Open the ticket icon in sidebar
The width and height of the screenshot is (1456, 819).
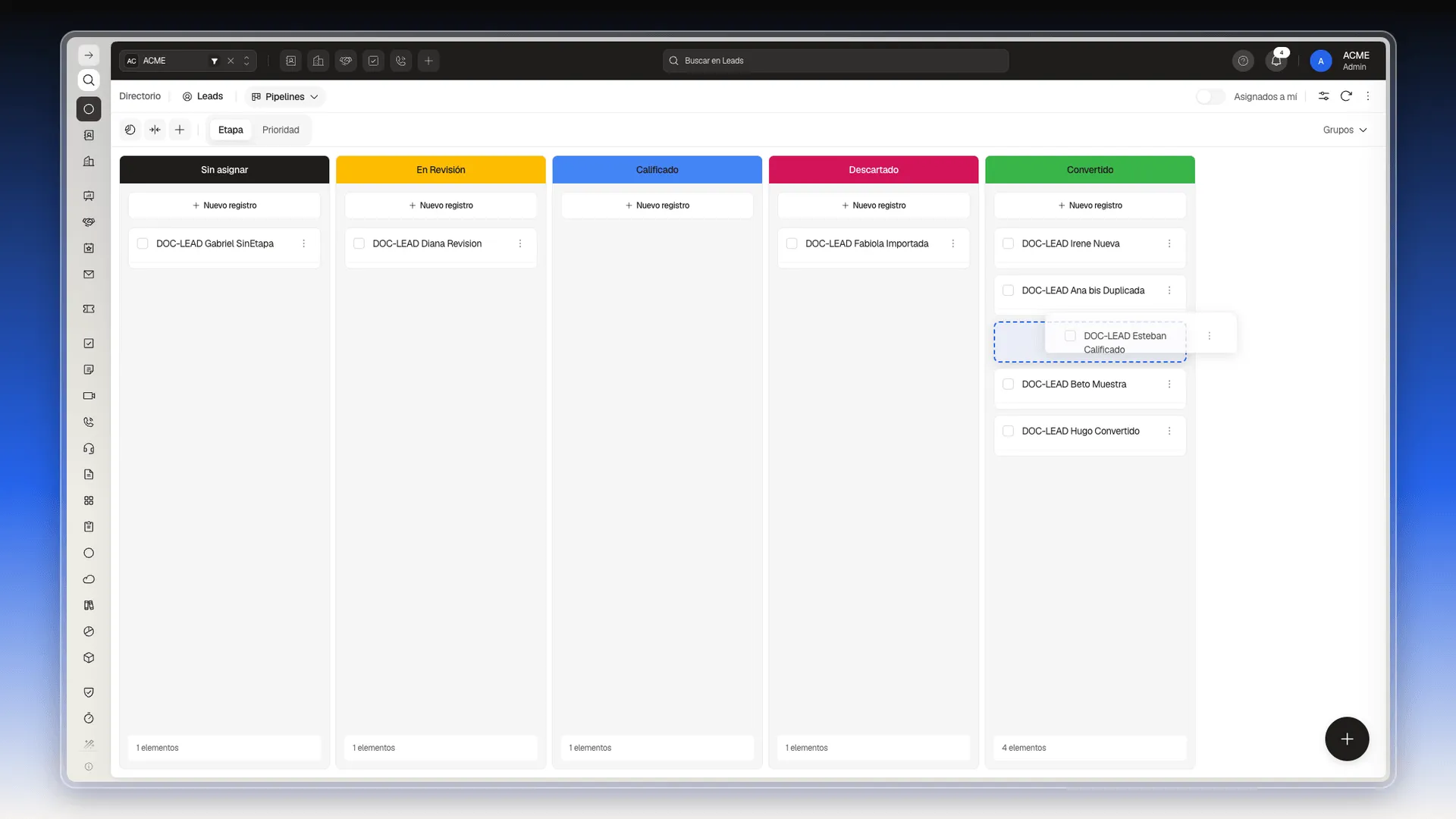tap(89, 309)
